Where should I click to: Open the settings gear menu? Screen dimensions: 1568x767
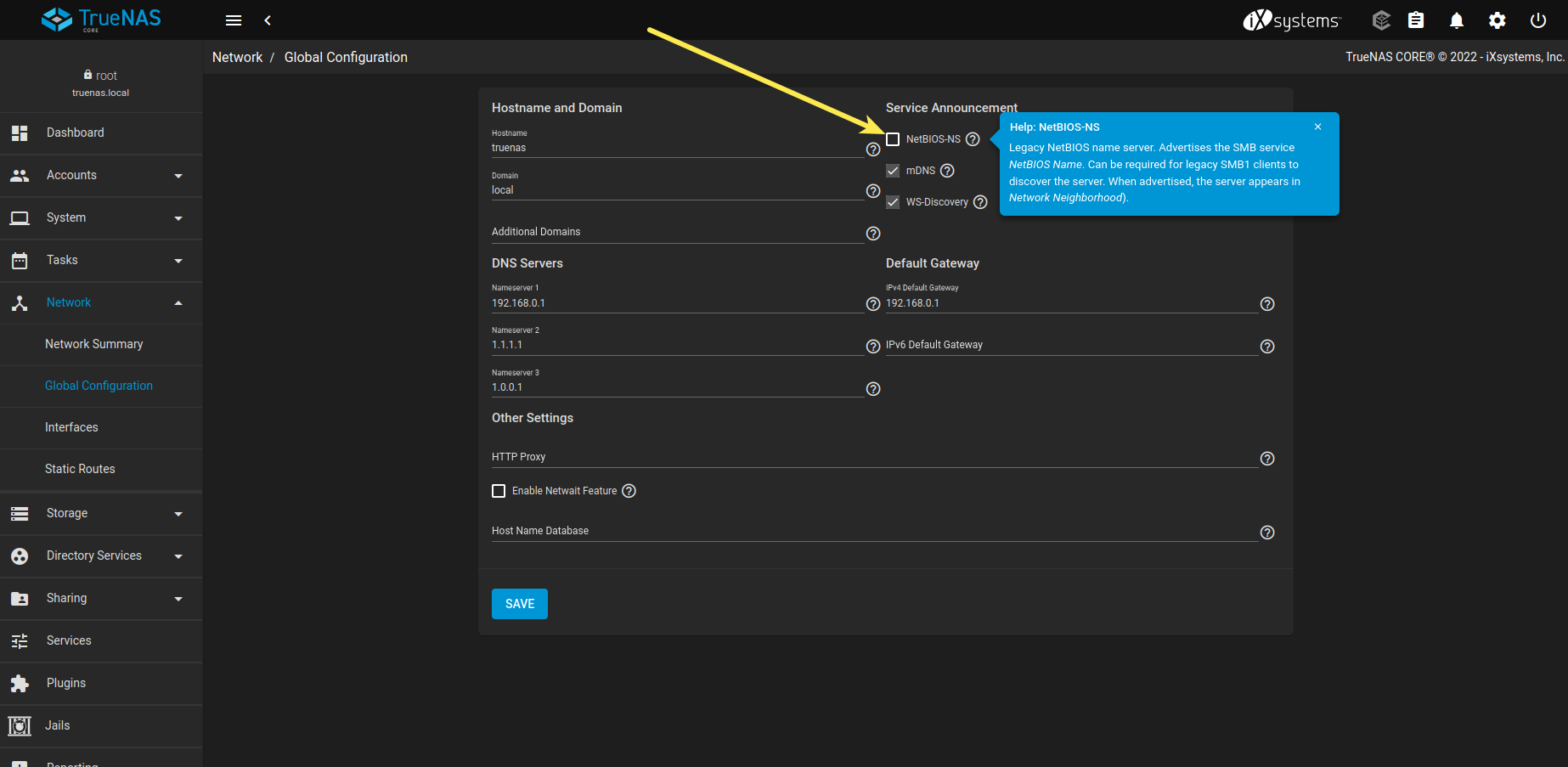tap(1497, 20)
